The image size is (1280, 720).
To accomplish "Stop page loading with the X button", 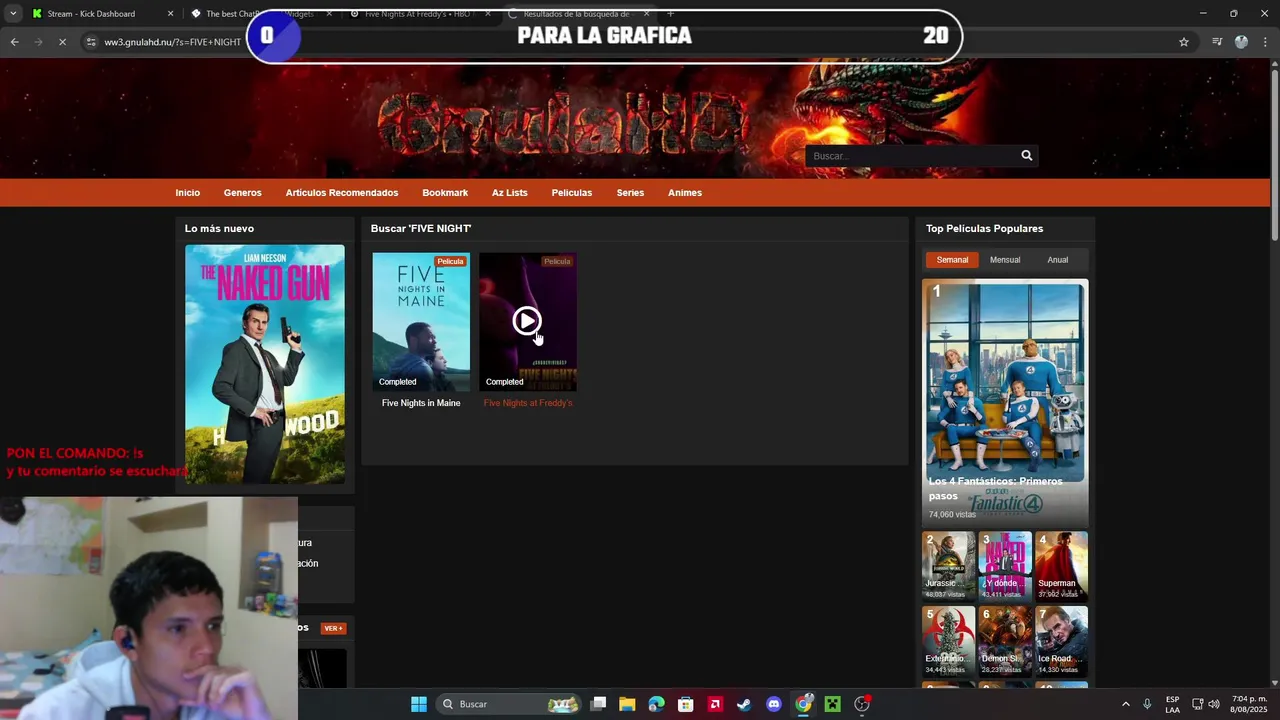I will [x=62, y=42].
